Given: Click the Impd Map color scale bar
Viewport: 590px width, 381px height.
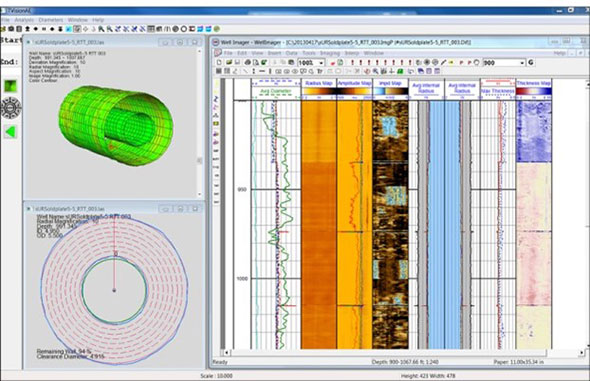Looking at the screenshot, I should pos(390,91).
